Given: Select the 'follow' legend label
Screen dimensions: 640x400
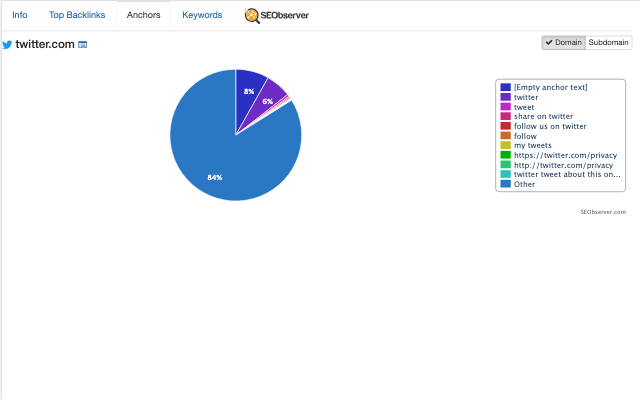Looking at the screenshot, I should click(525, 136).
